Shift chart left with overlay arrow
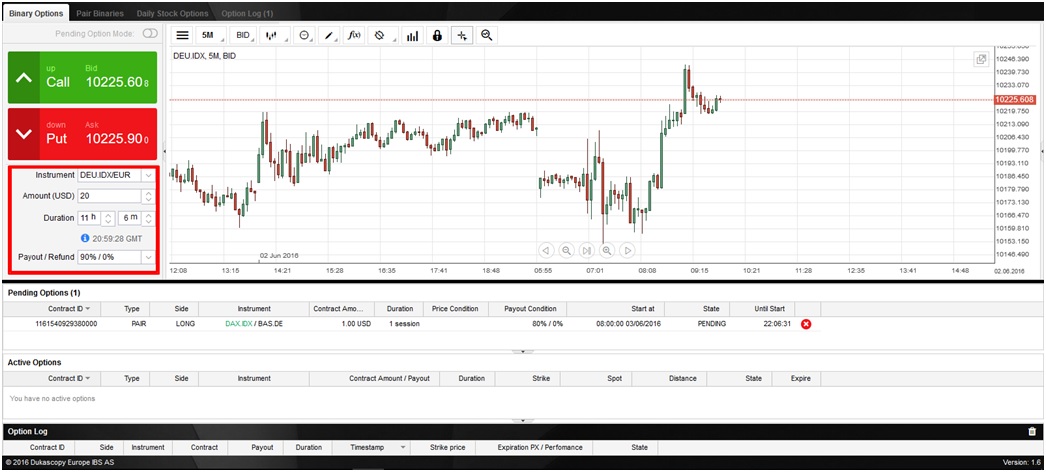 [546, 251]
